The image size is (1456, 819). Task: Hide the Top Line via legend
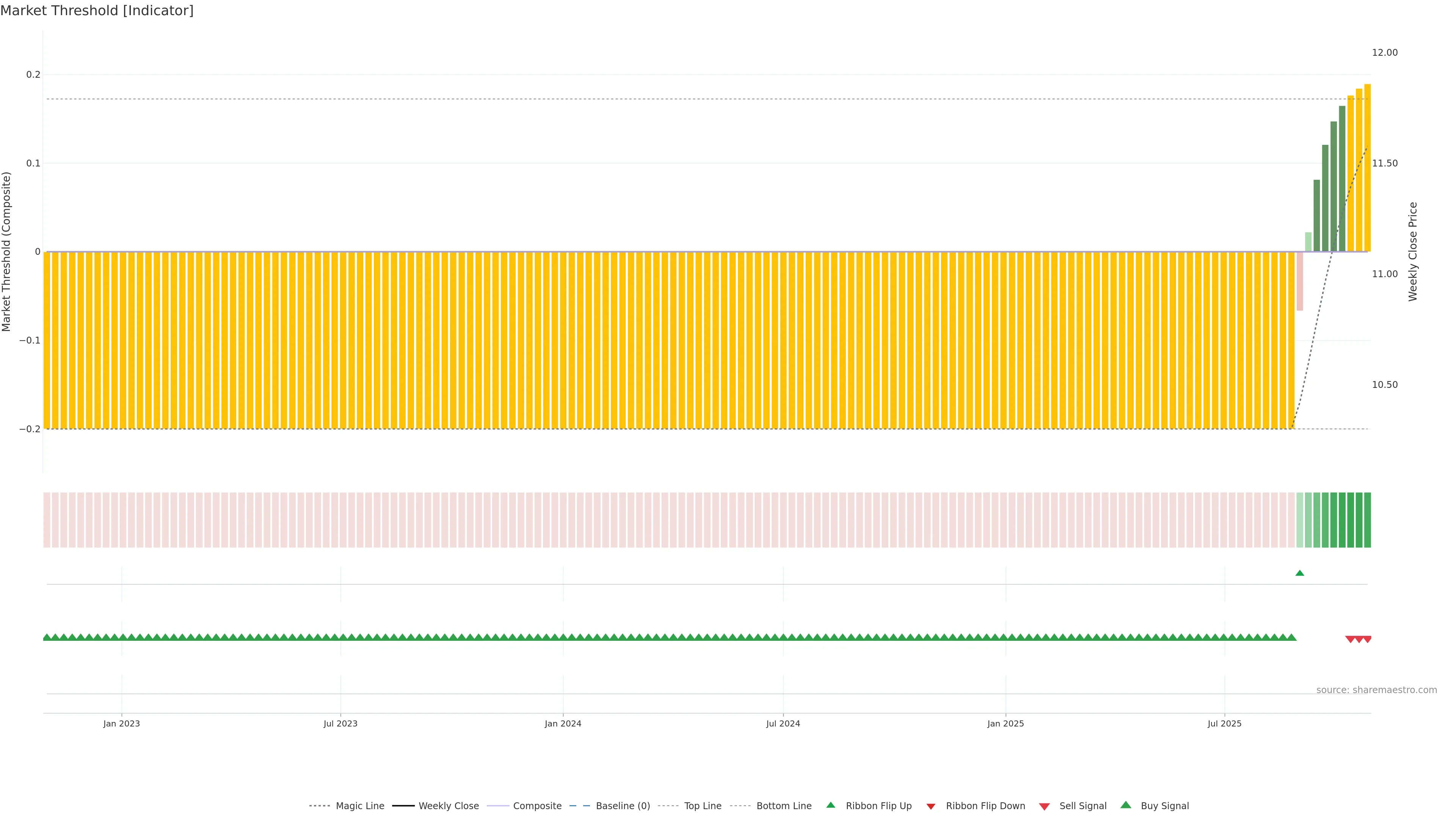(x=703, y=806)
